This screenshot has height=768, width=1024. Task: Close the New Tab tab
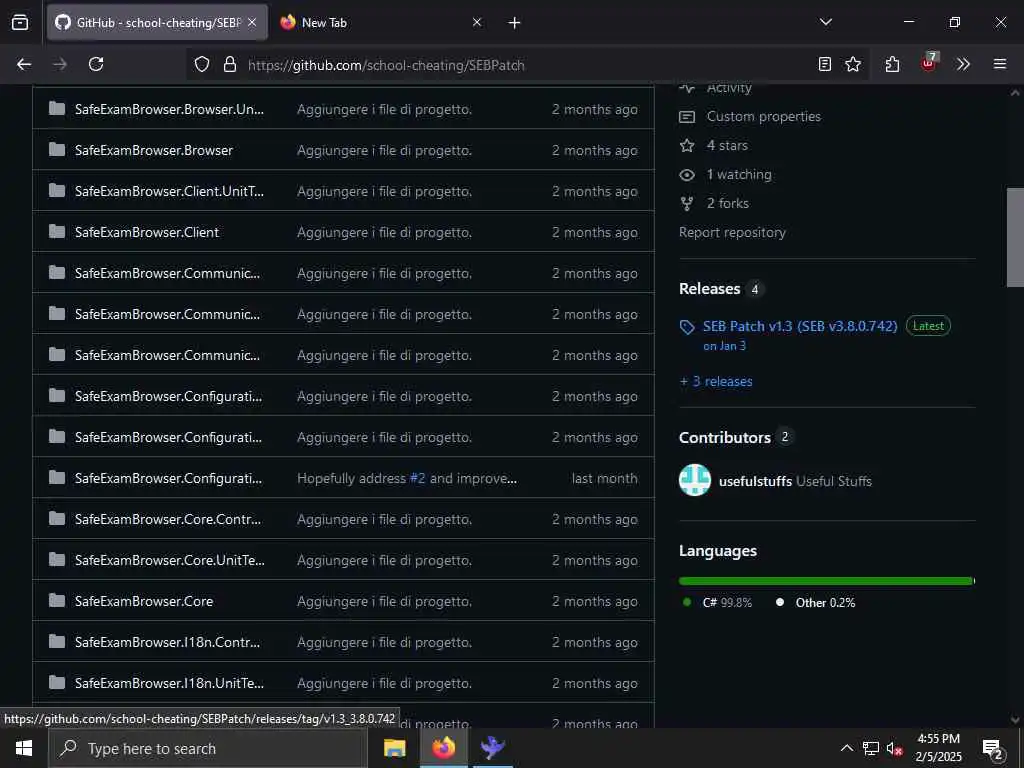pos(477,23)
